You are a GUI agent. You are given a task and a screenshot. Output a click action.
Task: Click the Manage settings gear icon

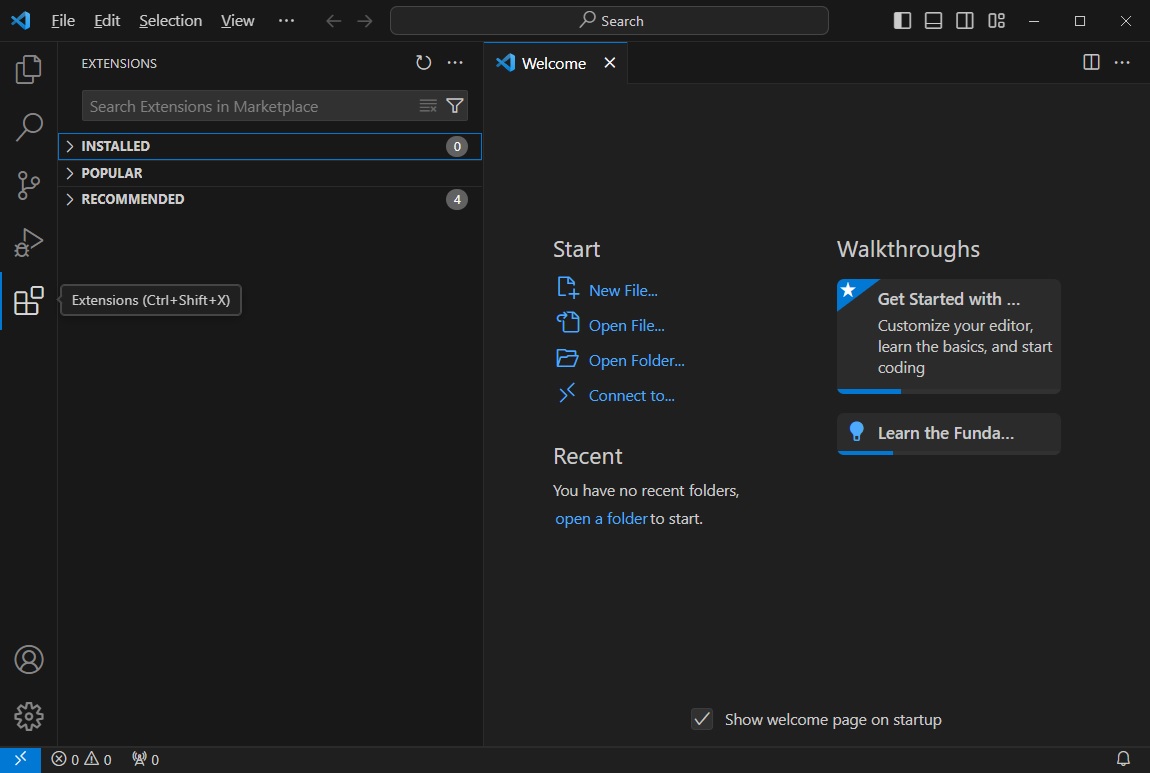29,716
